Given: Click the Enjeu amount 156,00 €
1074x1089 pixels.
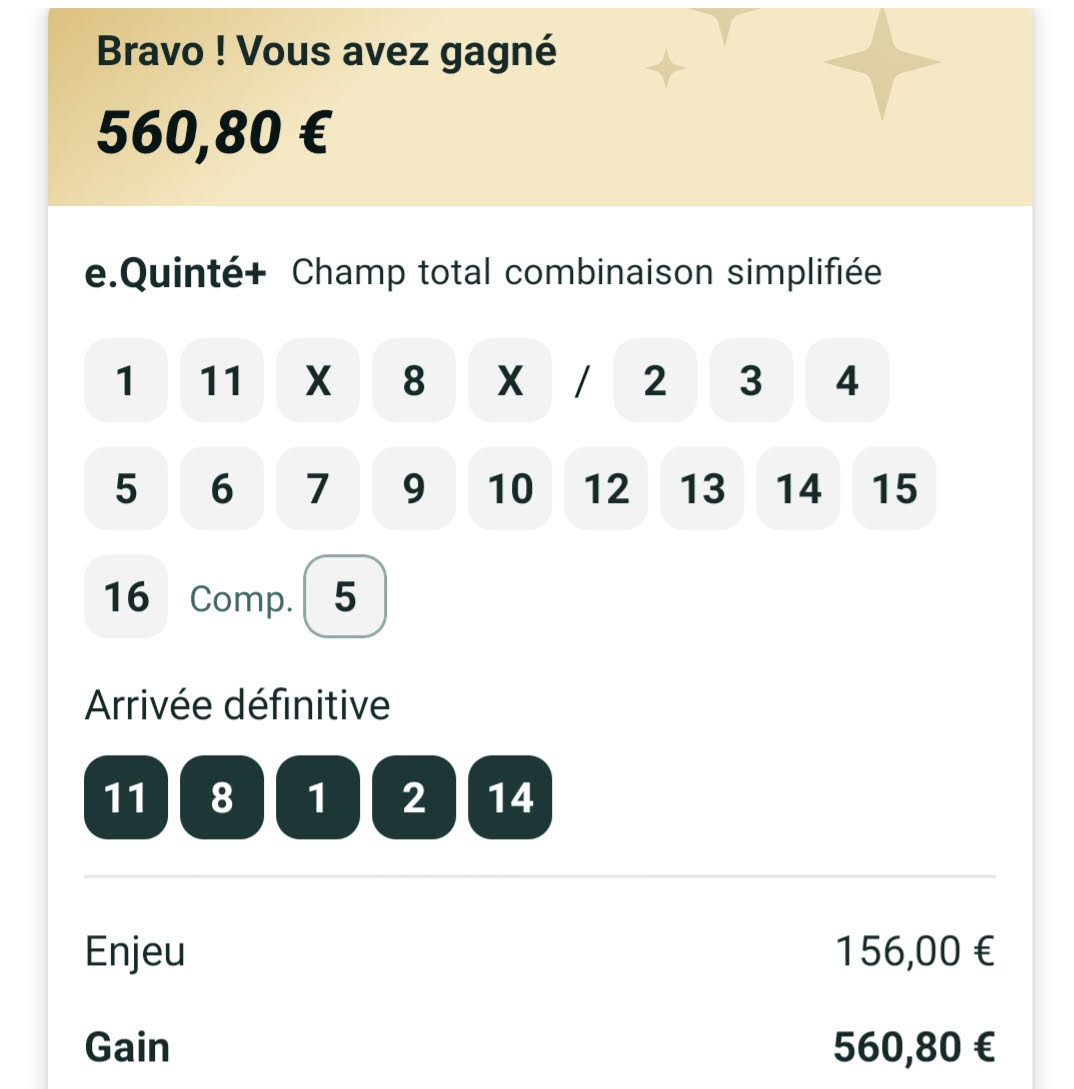Looking at the screenshot, I should 914,952.
